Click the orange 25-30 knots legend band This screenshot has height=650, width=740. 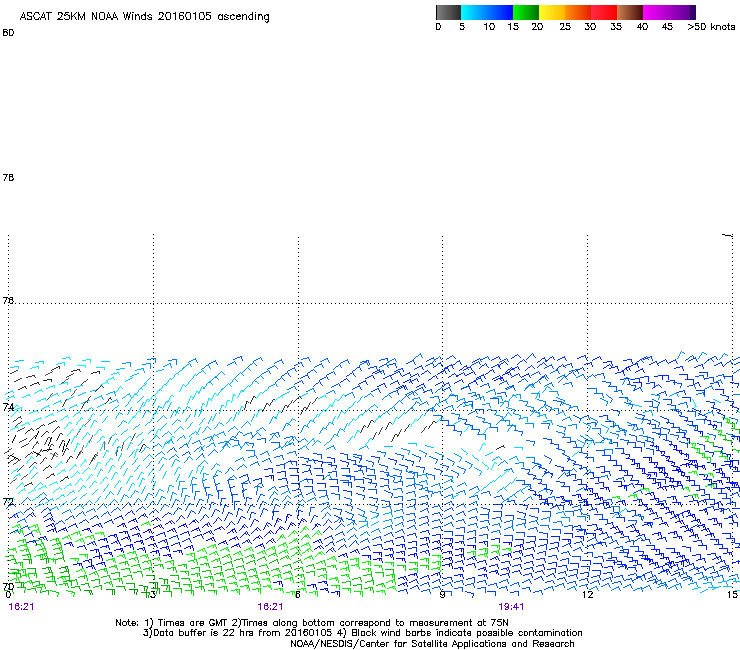[578, 12]
